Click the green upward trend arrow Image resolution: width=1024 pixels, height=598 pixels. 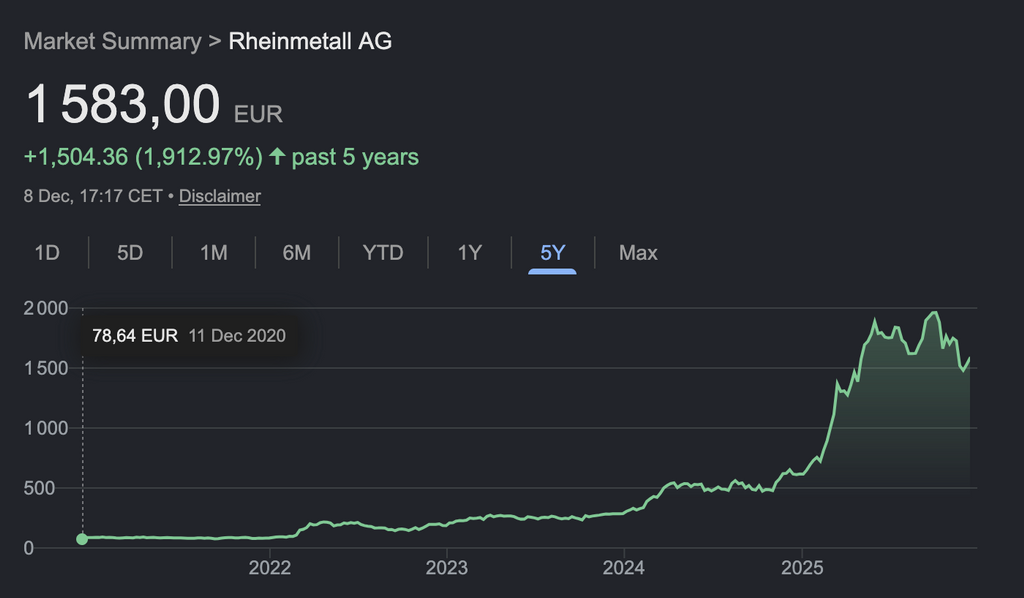click(x=277, y=157)
